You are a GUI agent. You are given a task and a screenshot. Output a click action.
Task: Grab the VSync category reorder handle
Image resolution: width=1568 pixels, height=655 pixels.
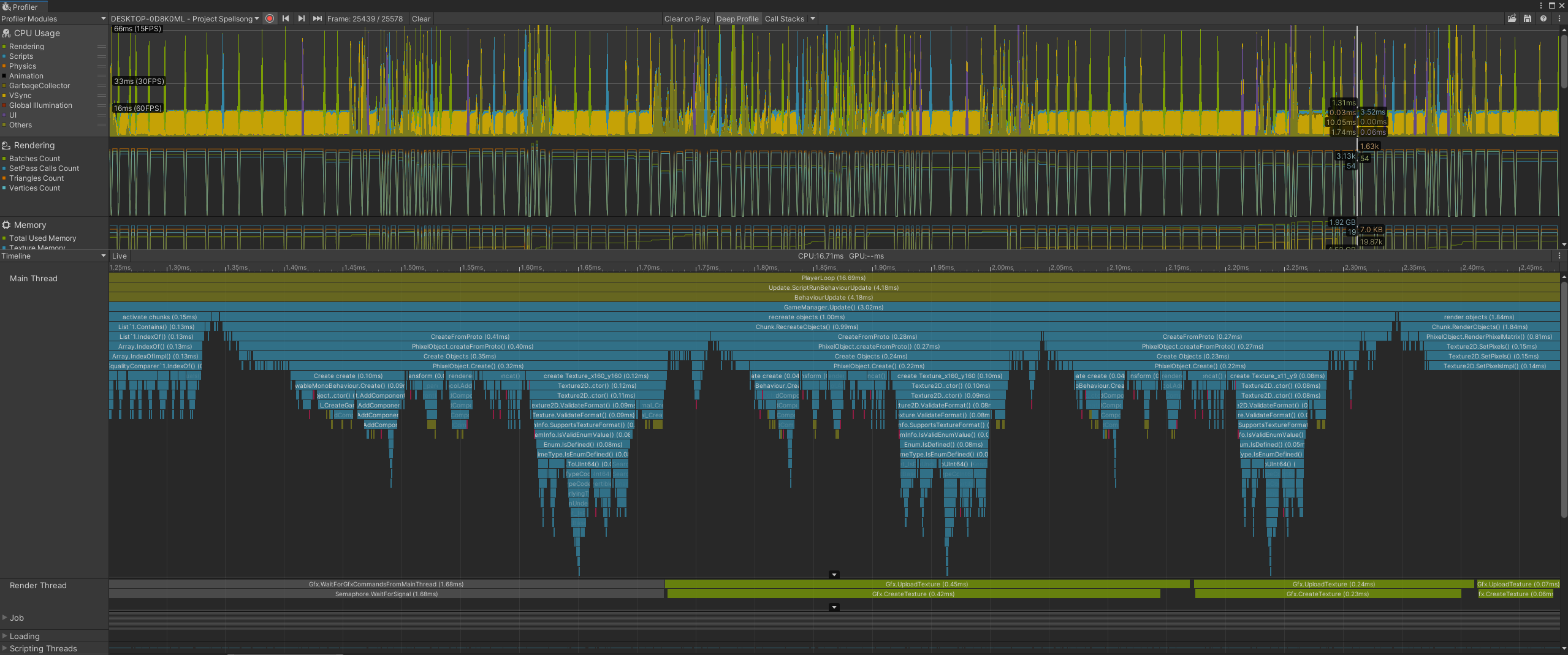[x=102, y=96]
